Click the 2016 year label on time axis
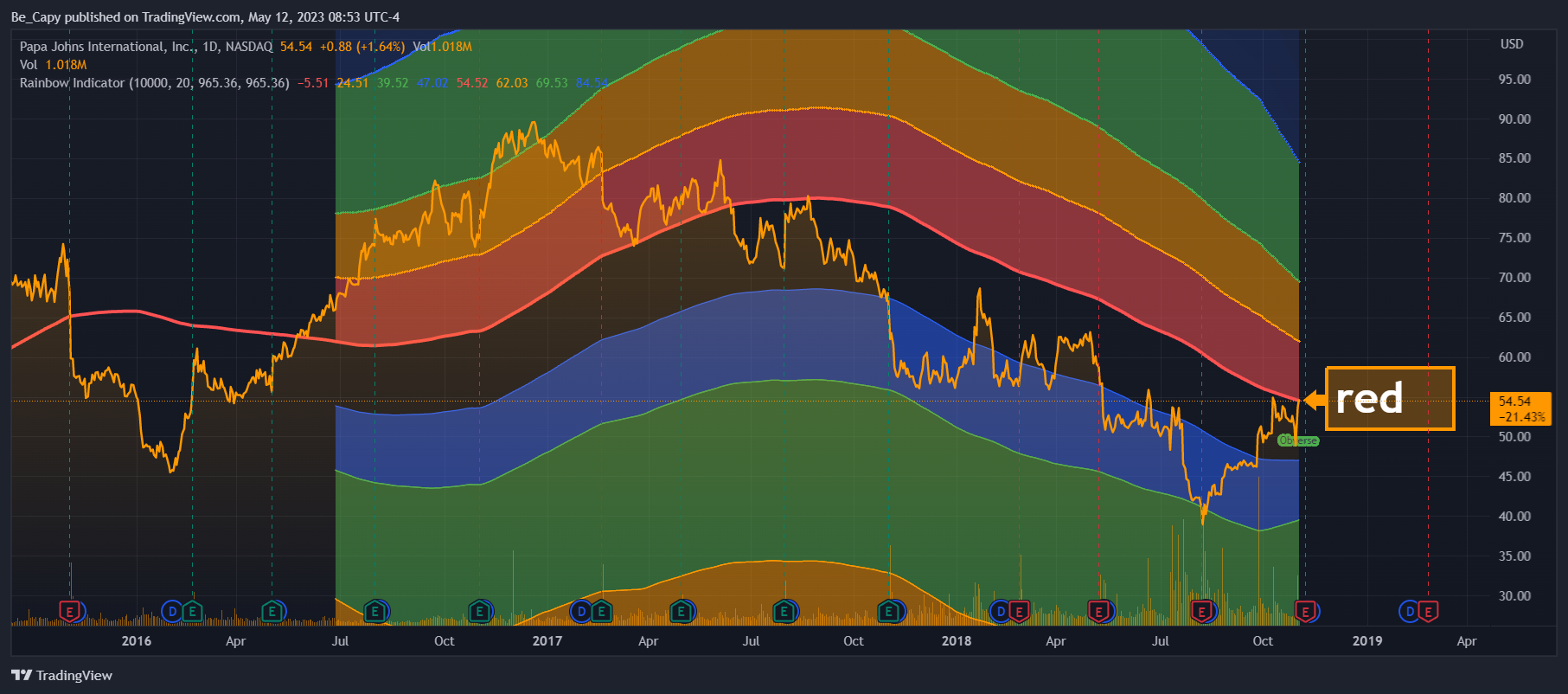 click(137, 641)
